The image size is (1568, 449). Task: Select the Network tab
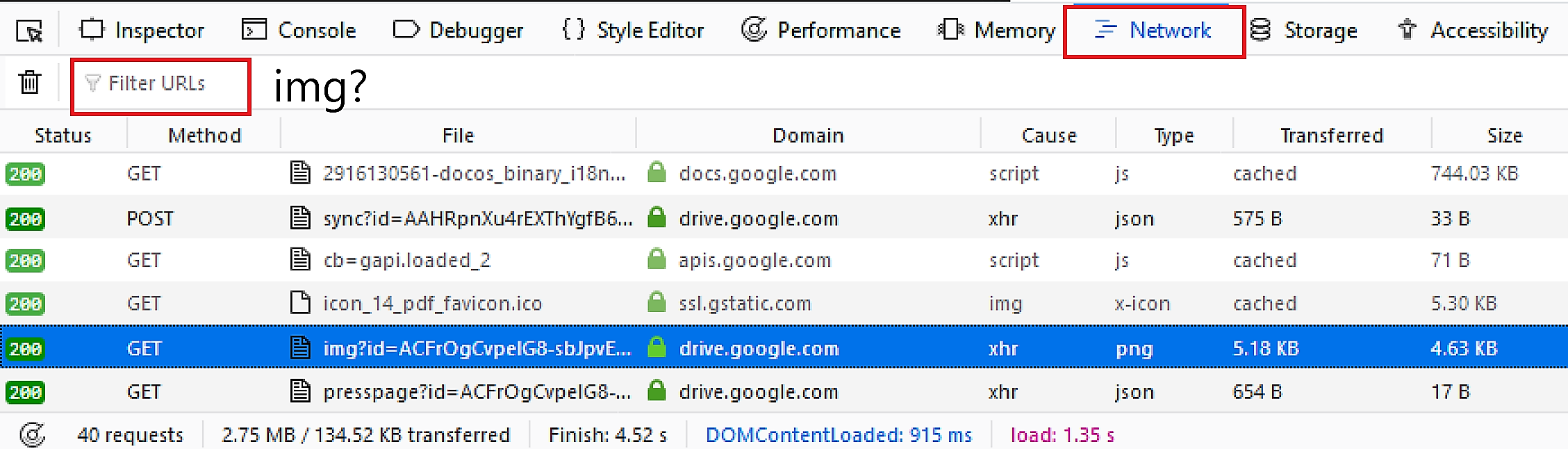pyautogui.click(x=1153, y=31)
